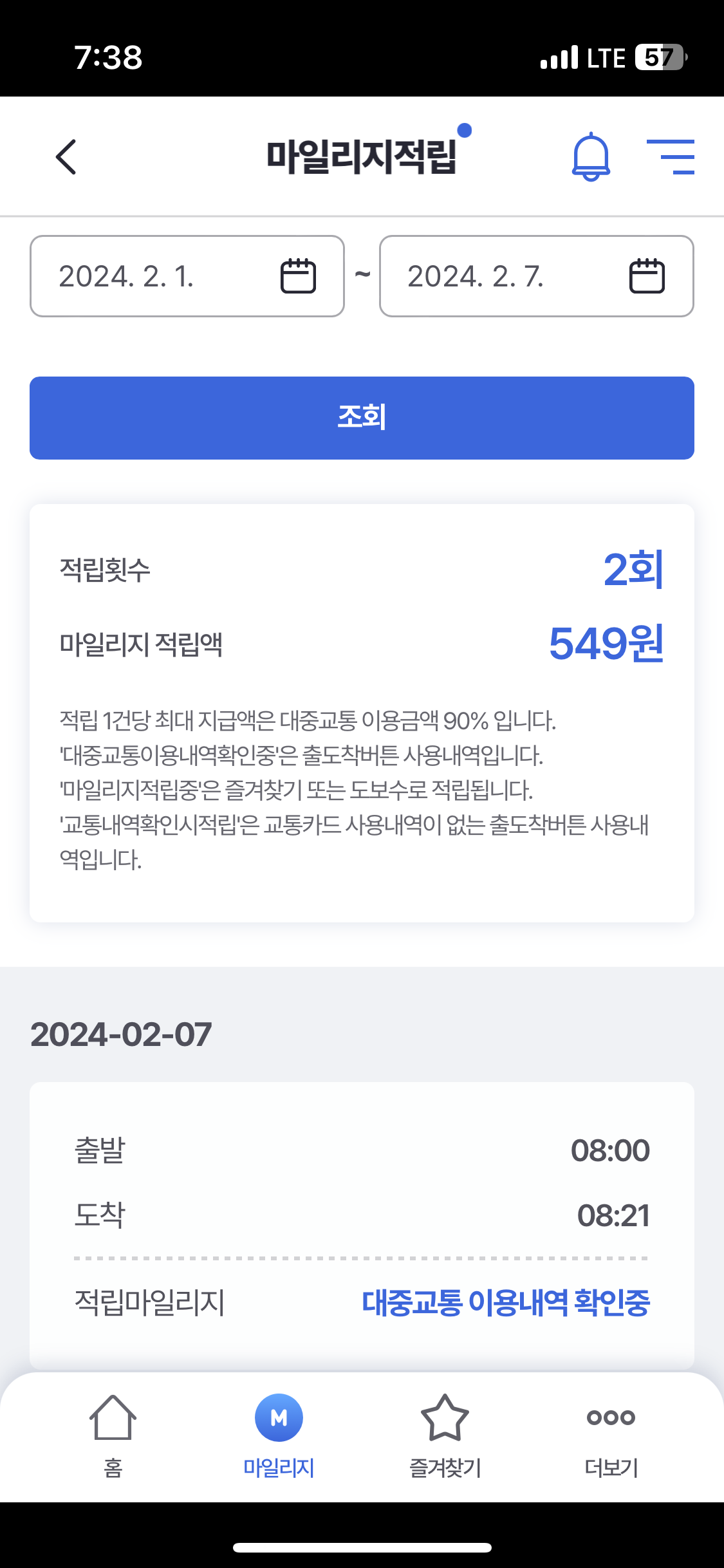724x1568 pixels.
Task: Tap the 549원 mileage amount
Action: tap(606, 643)
